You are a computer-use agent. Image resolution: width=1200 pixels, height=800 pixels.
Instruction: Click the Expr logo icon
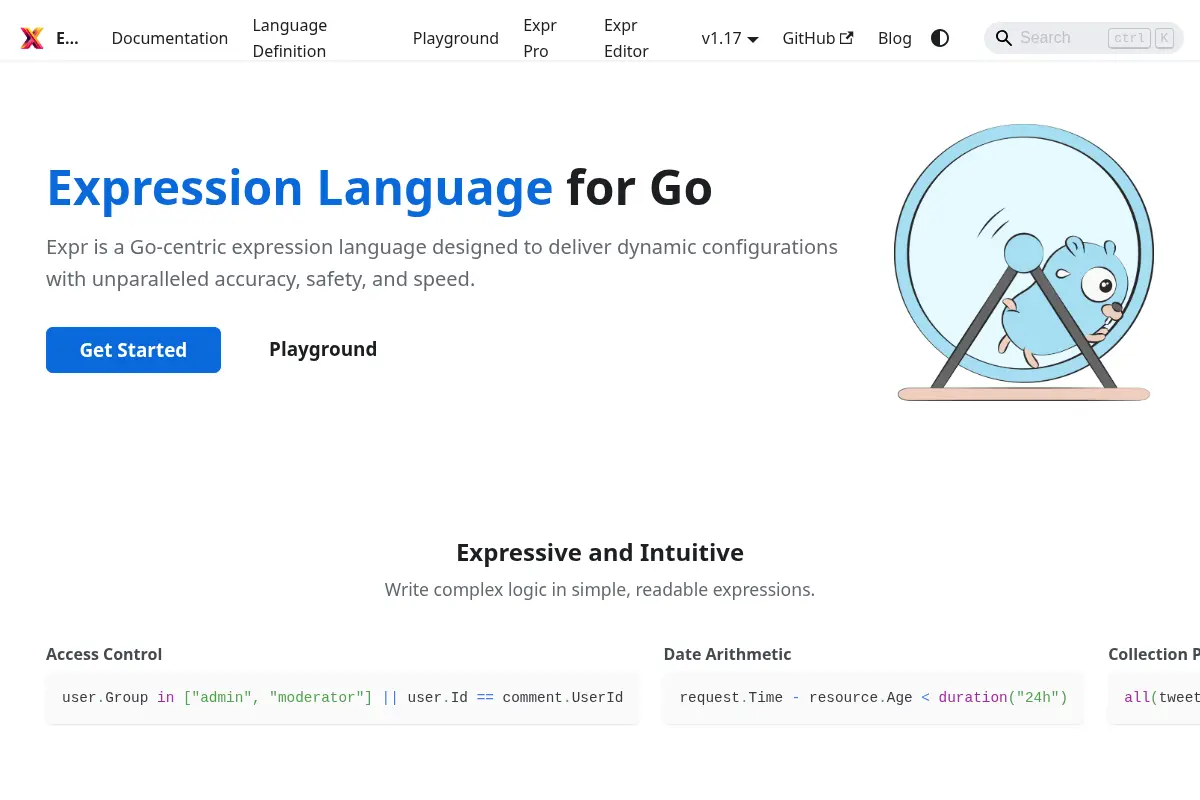32,38
